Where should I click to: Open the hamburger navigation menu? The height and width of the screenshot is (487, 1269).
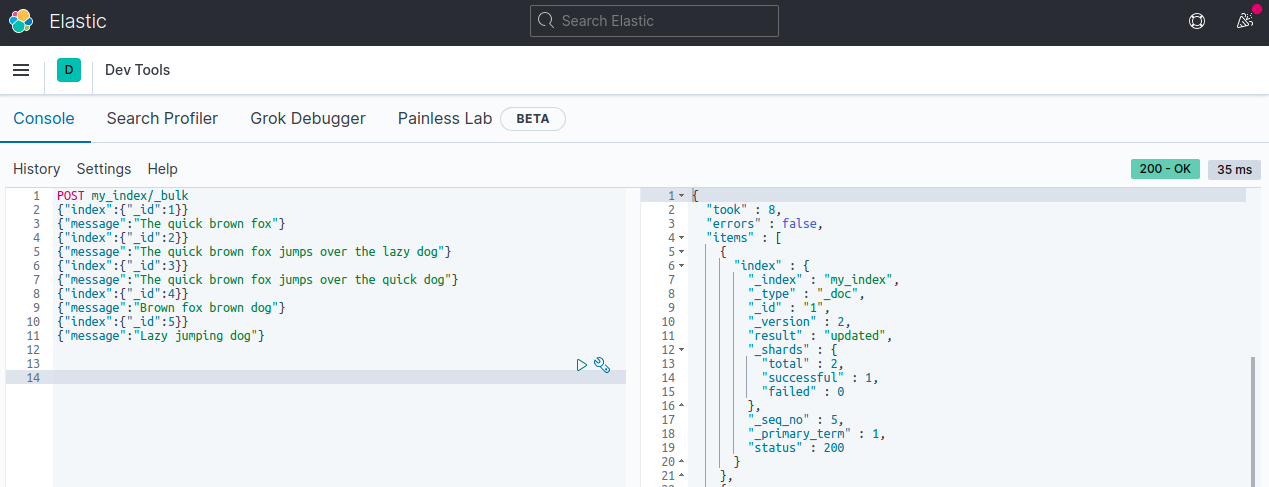point(21,70)
